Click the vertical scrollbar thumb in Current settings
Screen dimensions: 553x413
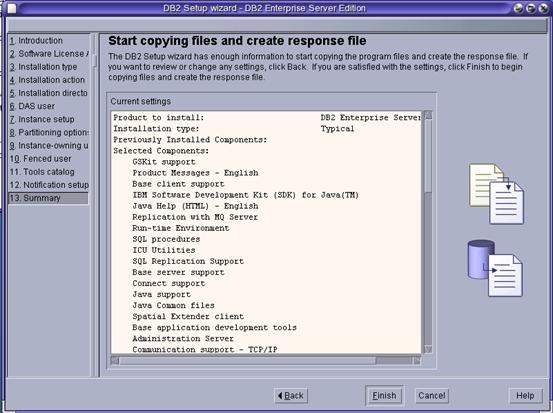tap(428, 156)
